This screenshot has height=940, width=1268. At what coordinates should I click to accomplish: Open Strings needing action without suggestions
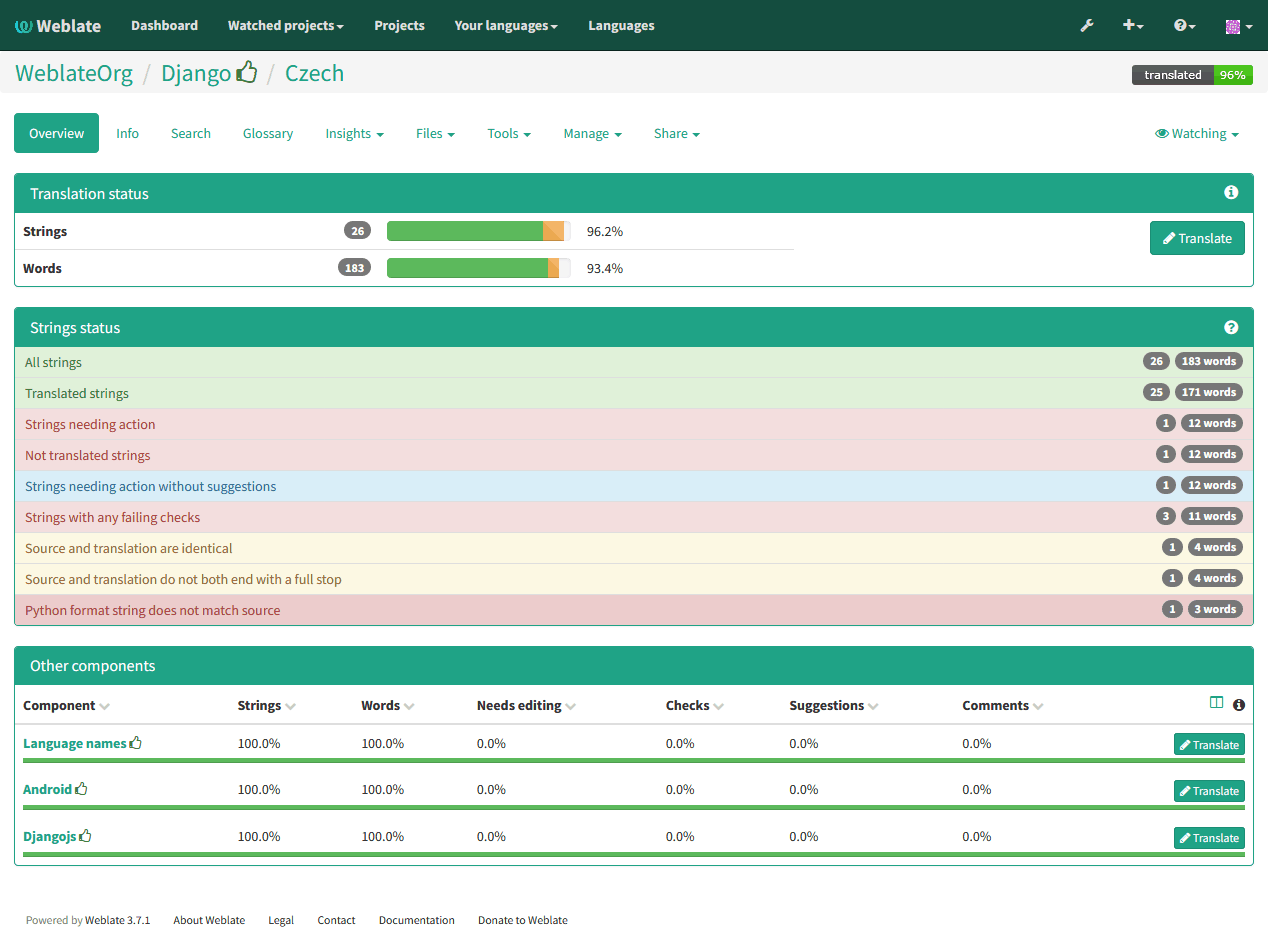634,486
